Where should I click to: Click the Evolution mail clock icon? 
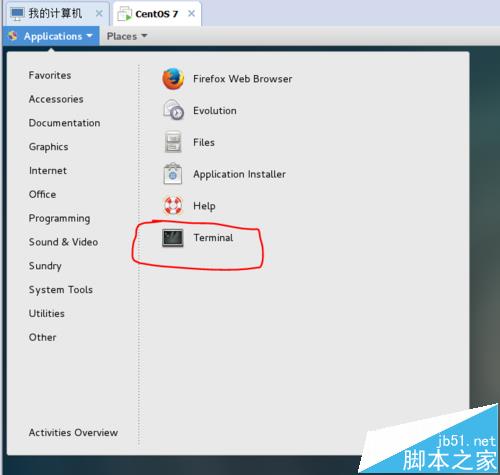173,110
